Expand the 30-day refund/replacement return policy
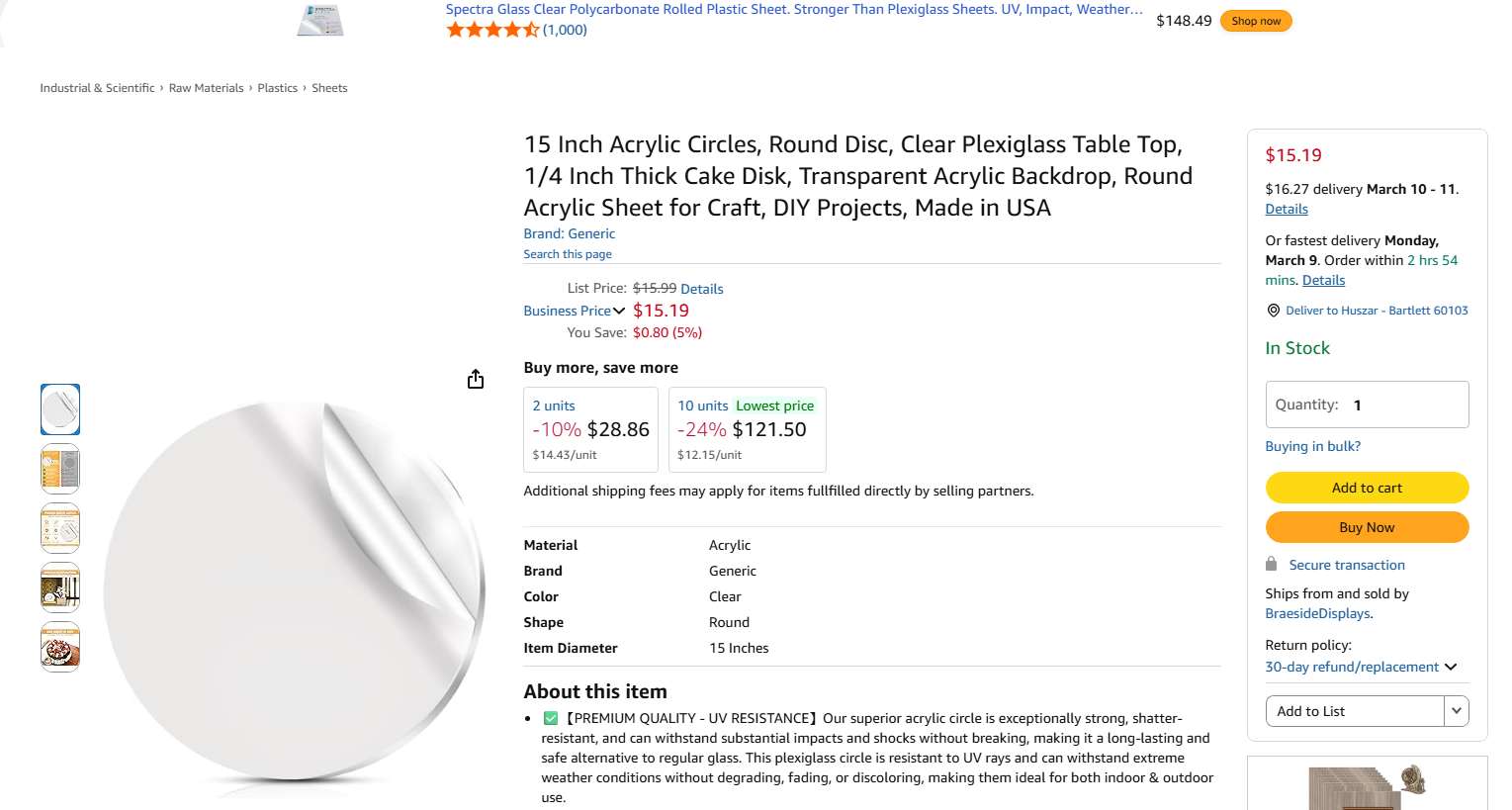This screenshot has width=1512, height=810. pyautogui.click(x=1361, y=667)
